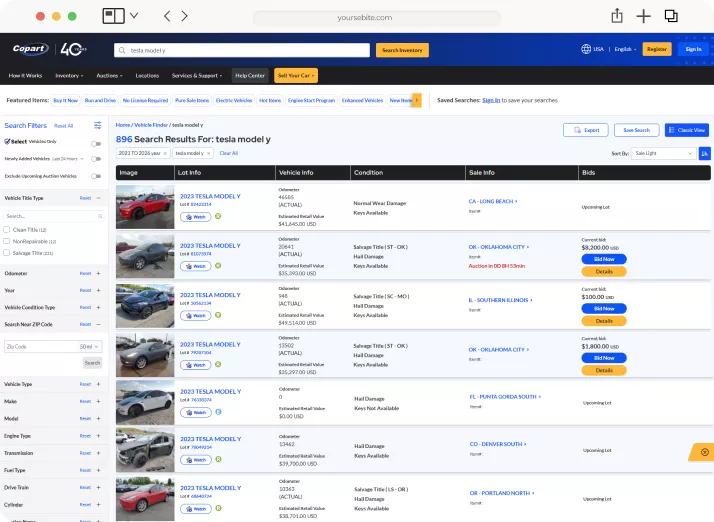Expand the Make filter
The height and width of the screenshot is (522, 714).
(98, 401)
